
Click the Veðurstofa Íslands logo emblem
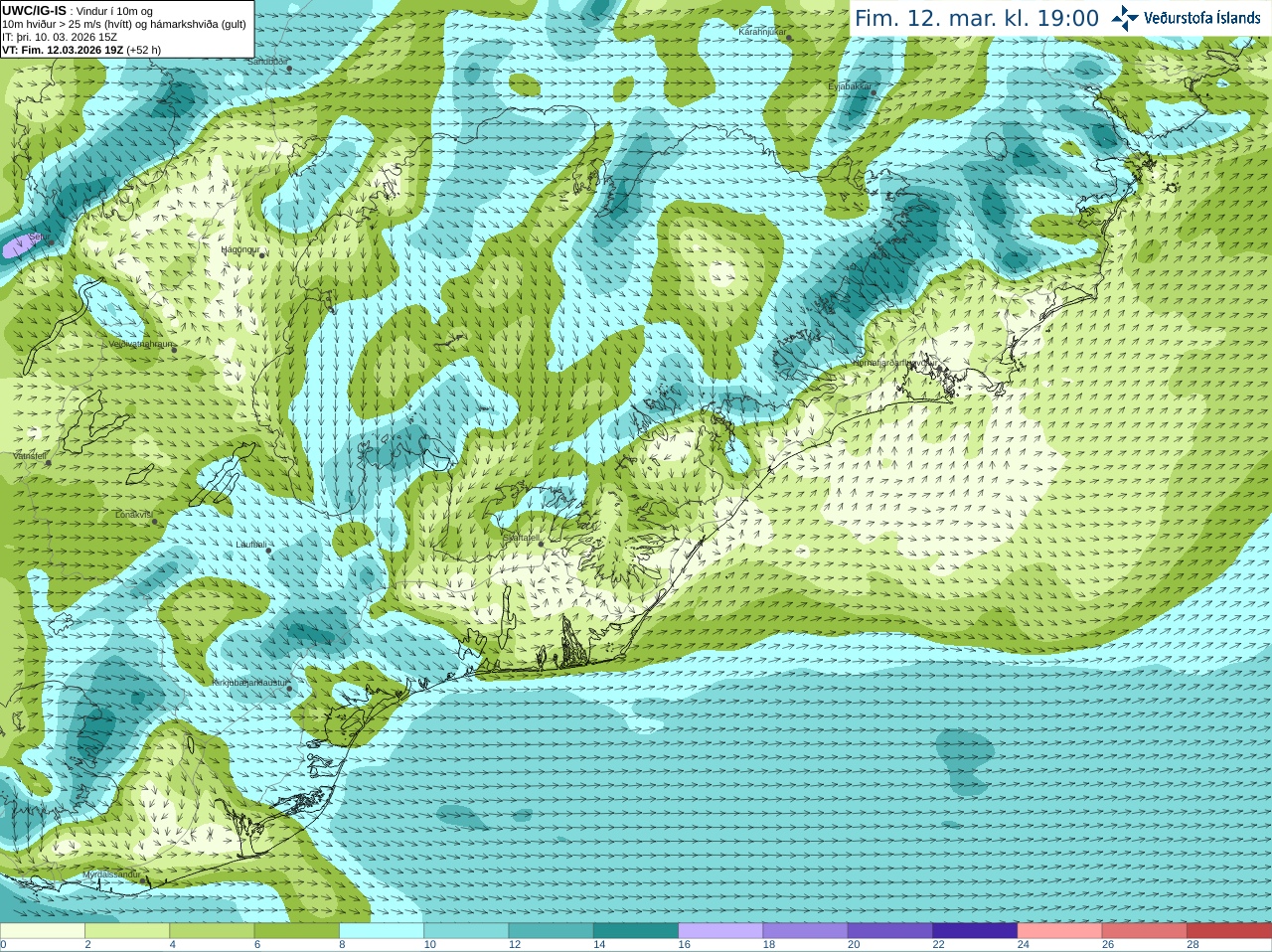1125,18
